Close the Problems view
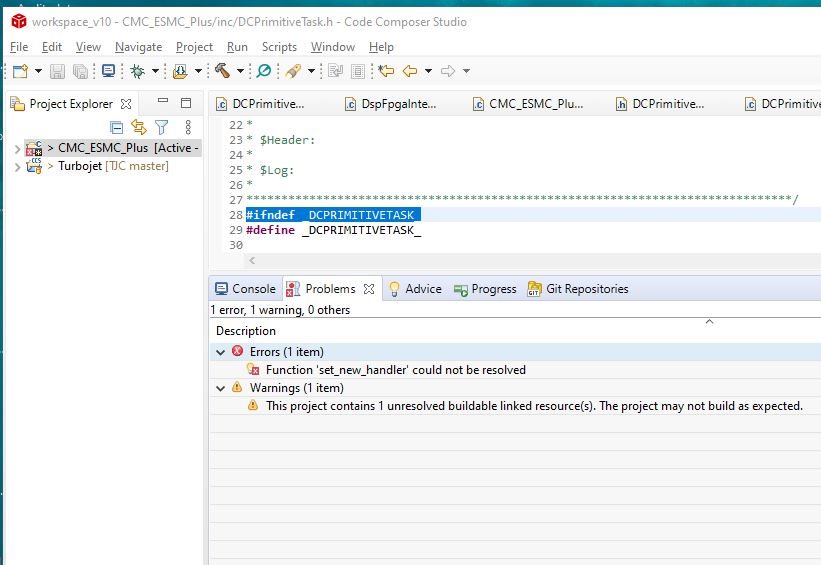 [369, 289]
